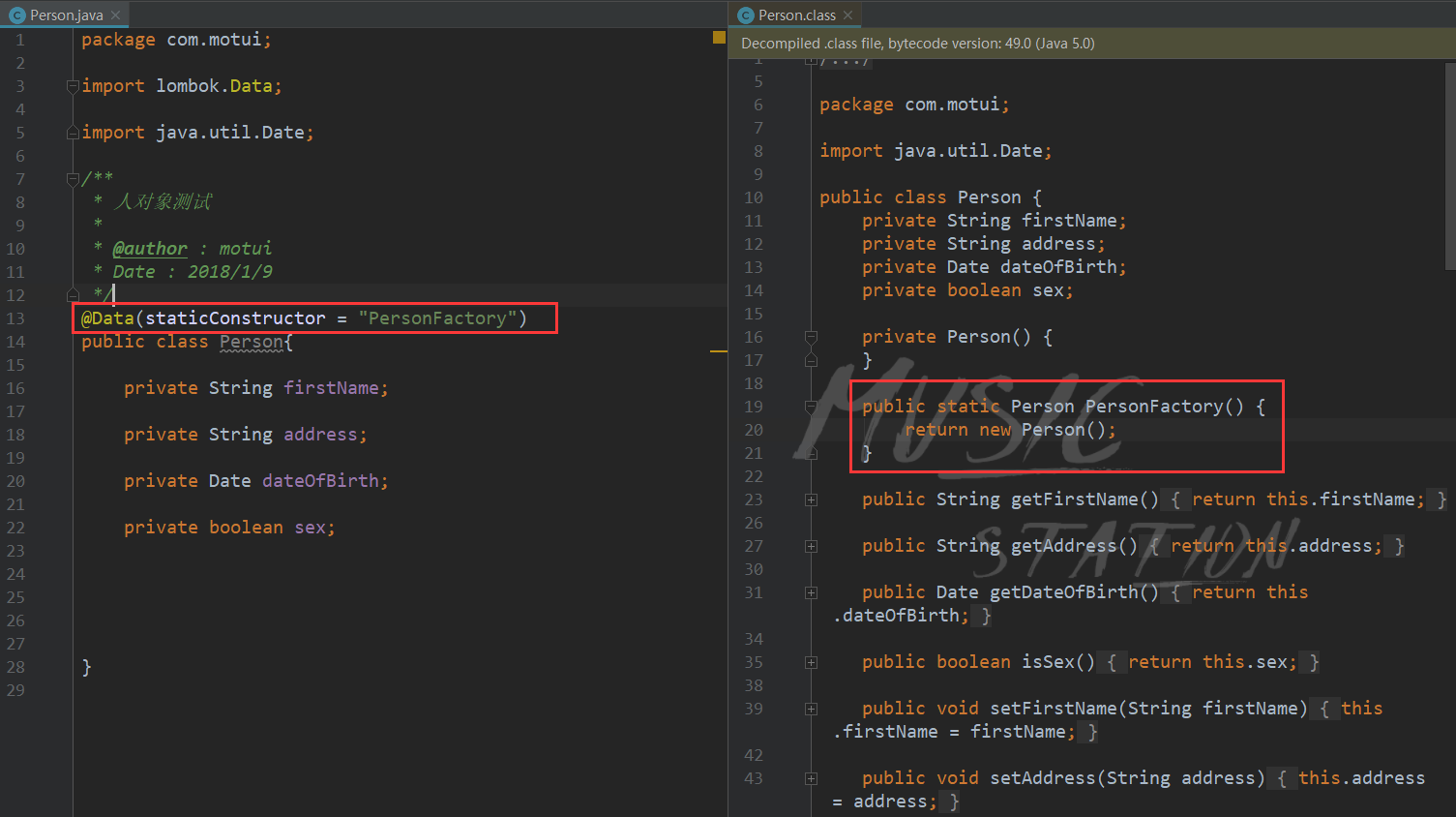Switch to the Person.java tab
Viewport: 1456px width, 817px height.
pos(65,15)
